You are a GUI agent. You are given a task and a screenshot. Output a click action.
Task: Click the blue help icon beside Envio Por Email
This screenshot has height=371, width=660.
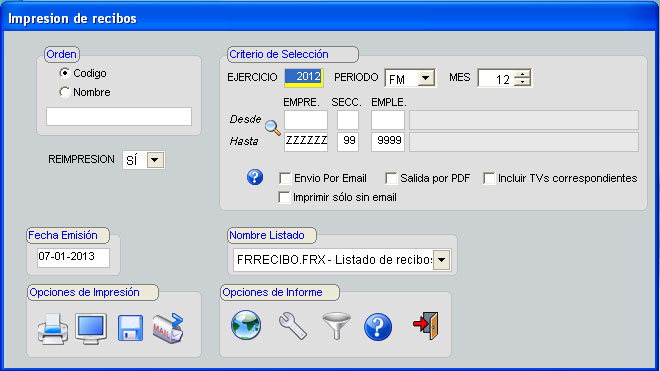click(255, 177)
